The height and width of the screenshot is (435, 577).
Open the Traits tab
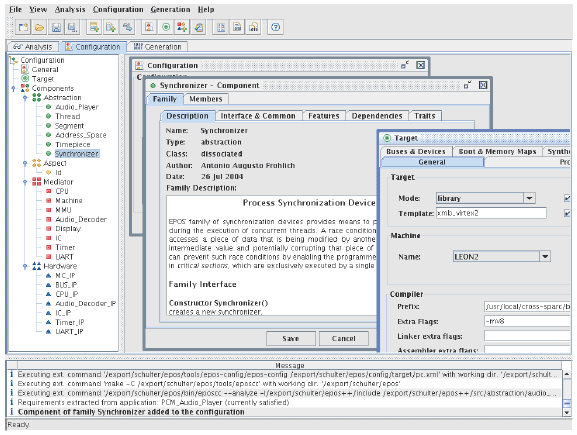425,116
